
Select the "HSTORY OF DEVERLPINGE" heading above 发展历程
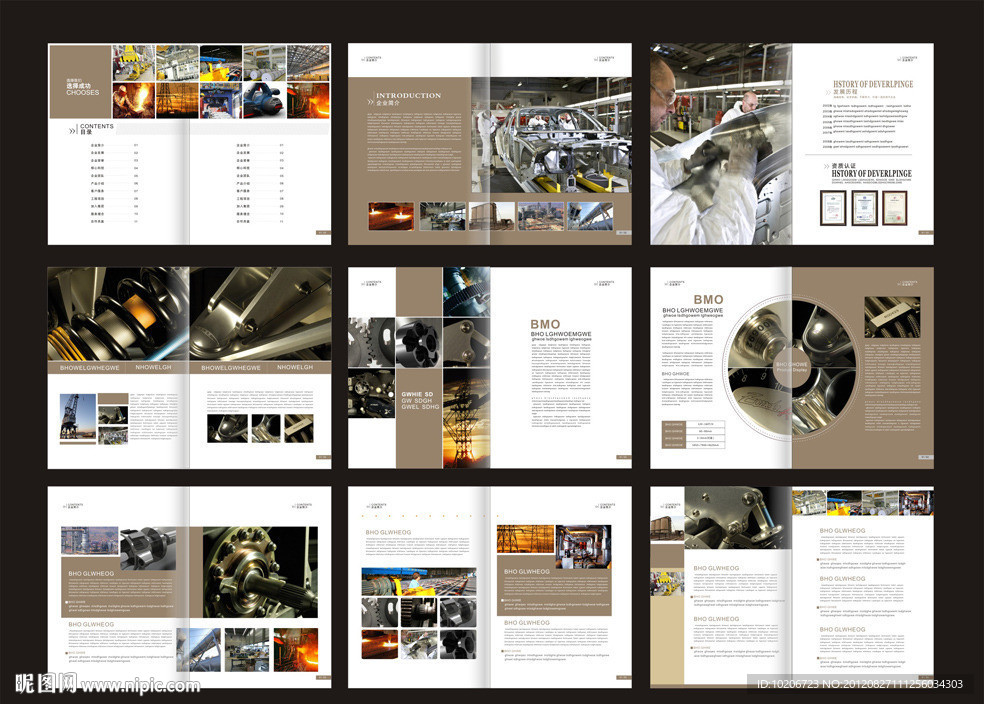[873, 83]
